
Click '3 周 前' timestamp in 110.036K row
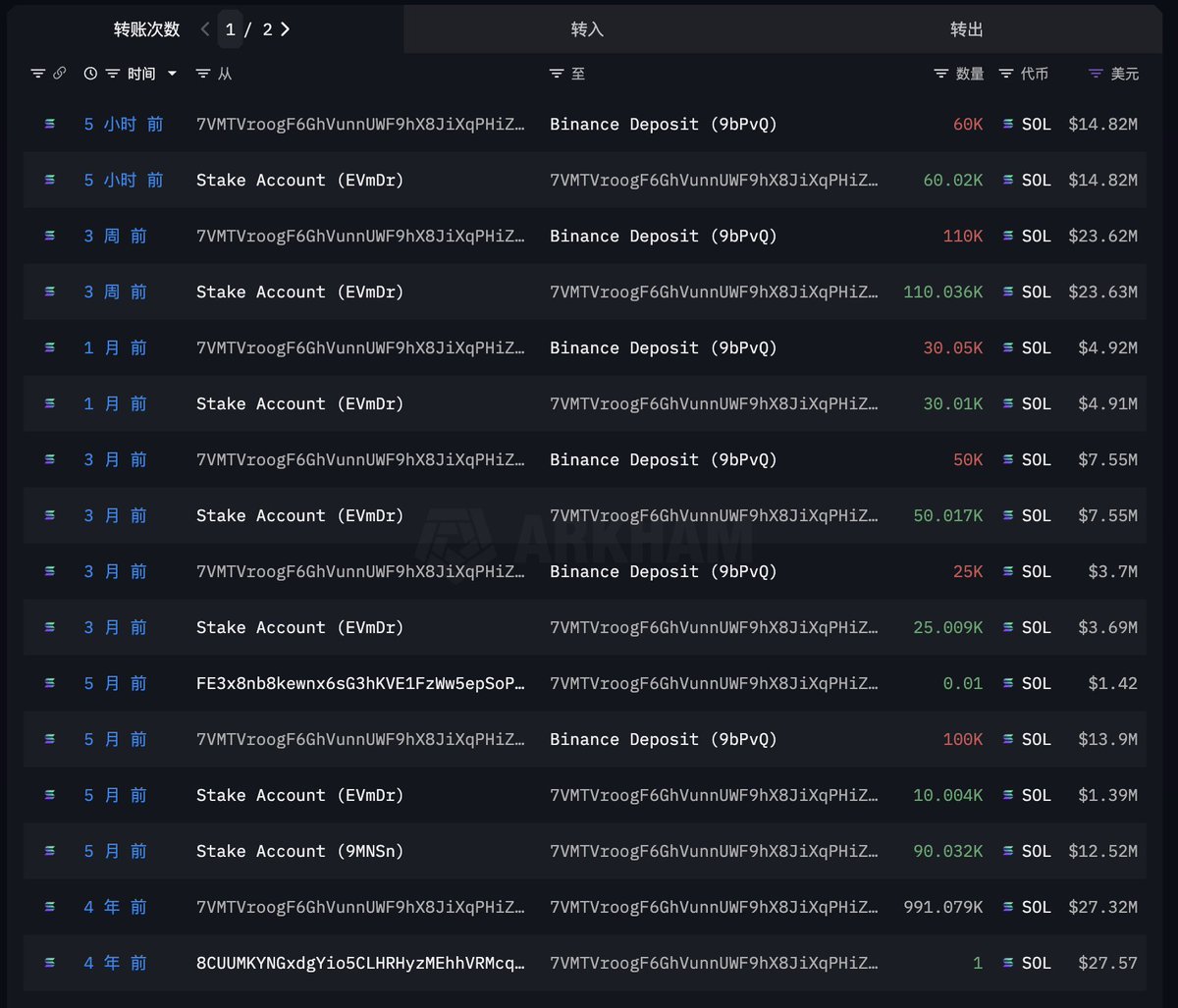point(115,292)
